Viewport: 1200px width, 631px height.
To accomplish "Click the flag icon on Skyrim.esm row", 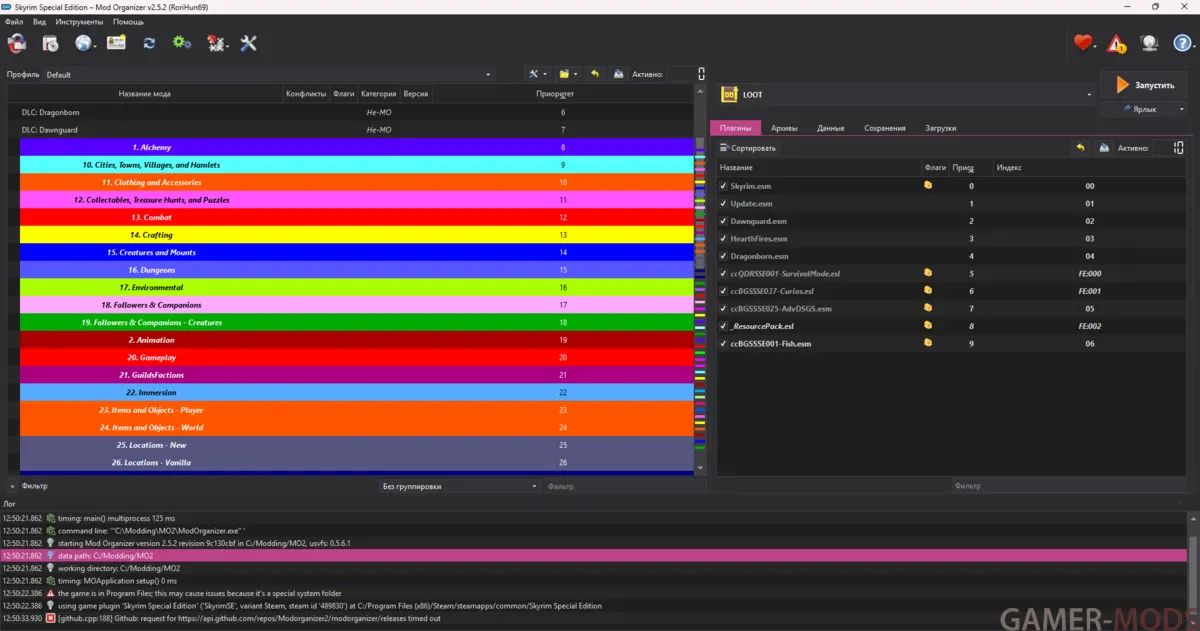I will pos(928,185).
